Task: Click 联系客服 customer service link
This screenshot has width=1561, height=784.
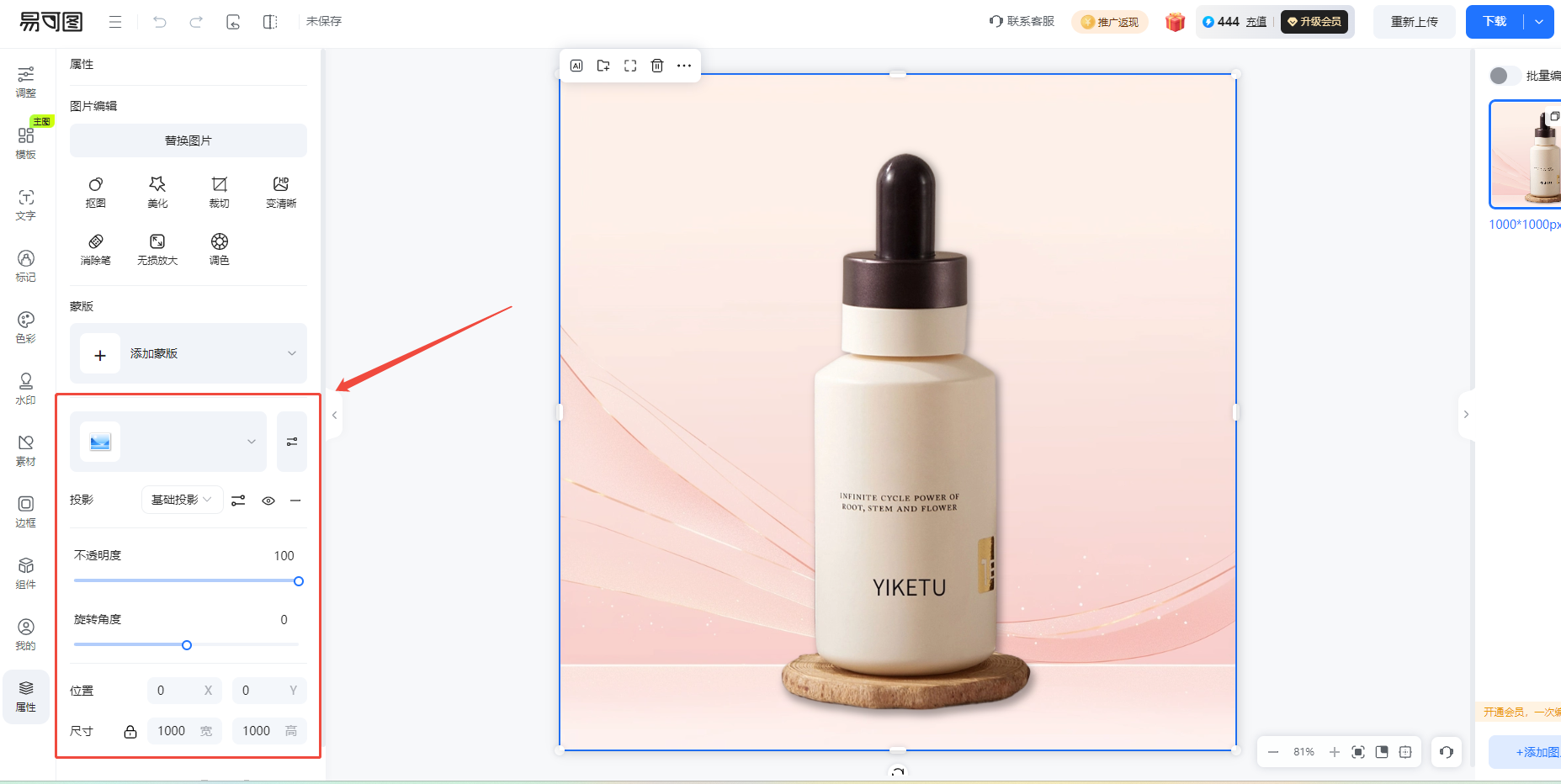Action: click(1022, 22)
